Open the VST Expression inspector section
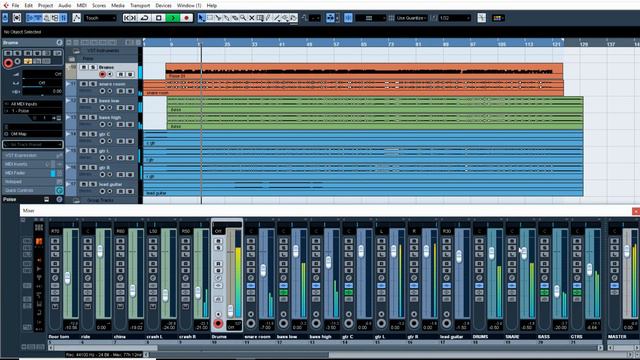The width and height of the screenshot is (640, 360). click(33, 156)
